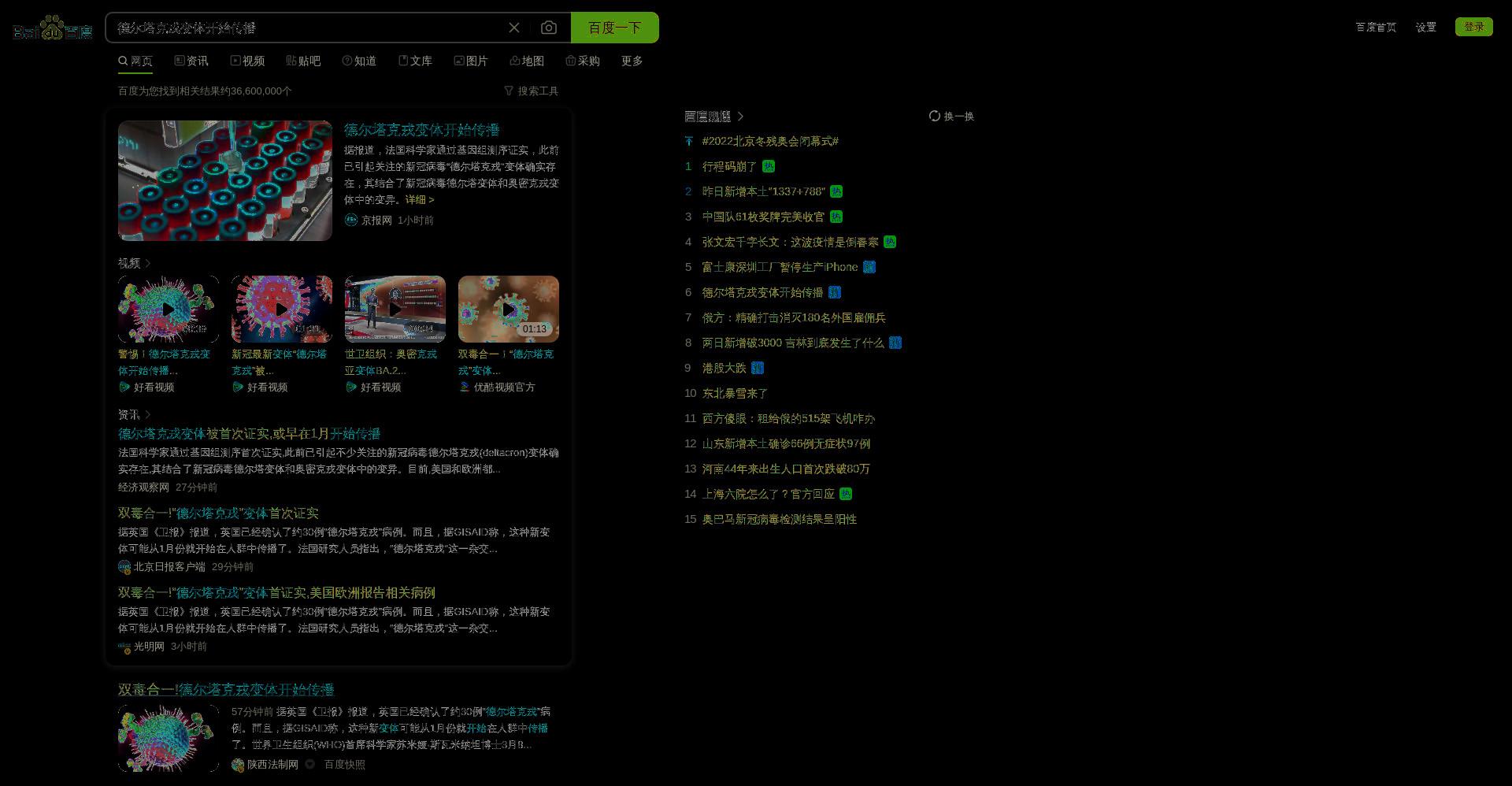Open hot search 河南44年来出生人口首次跌破80万
Image resolution: width=1512 pixels, height=786 pixels.
[x=787, y=469]
